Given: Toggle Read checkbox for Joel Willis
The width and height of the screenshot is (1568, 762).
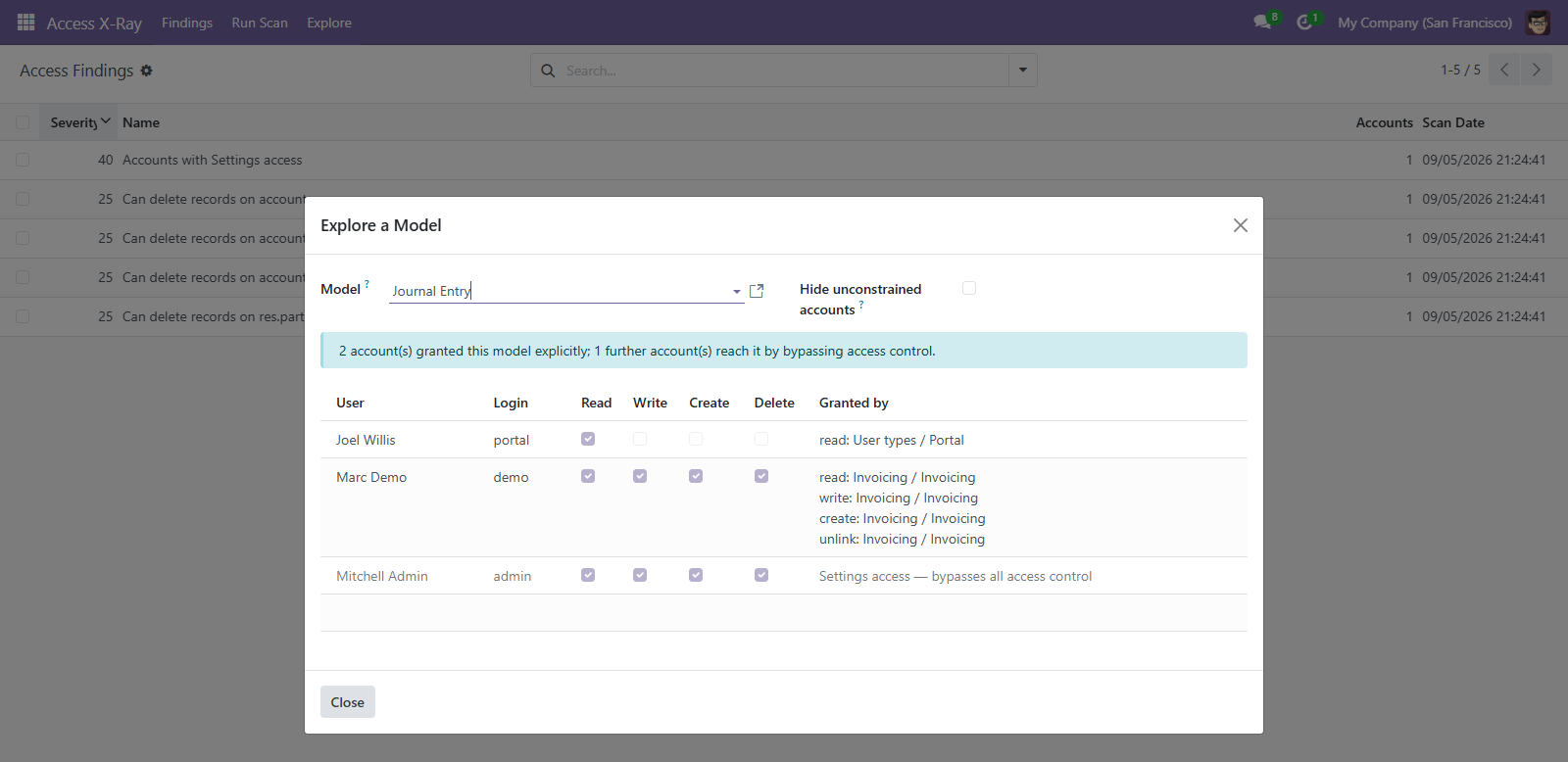Looking at the screenshot, I should click(588, 439).
